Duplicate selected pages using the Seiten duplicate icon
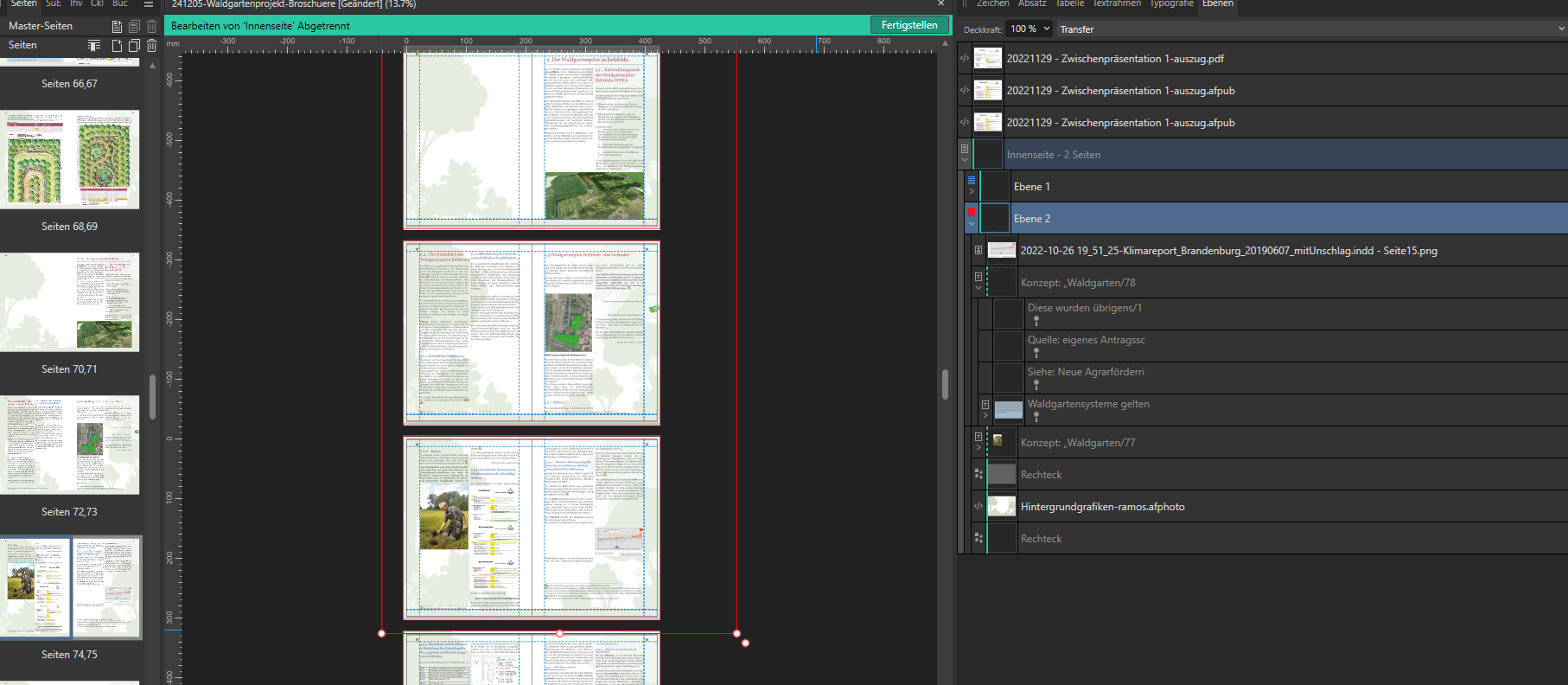Image resolution: width=1568 pixels, height=685 pixels. tap(134, 45)
